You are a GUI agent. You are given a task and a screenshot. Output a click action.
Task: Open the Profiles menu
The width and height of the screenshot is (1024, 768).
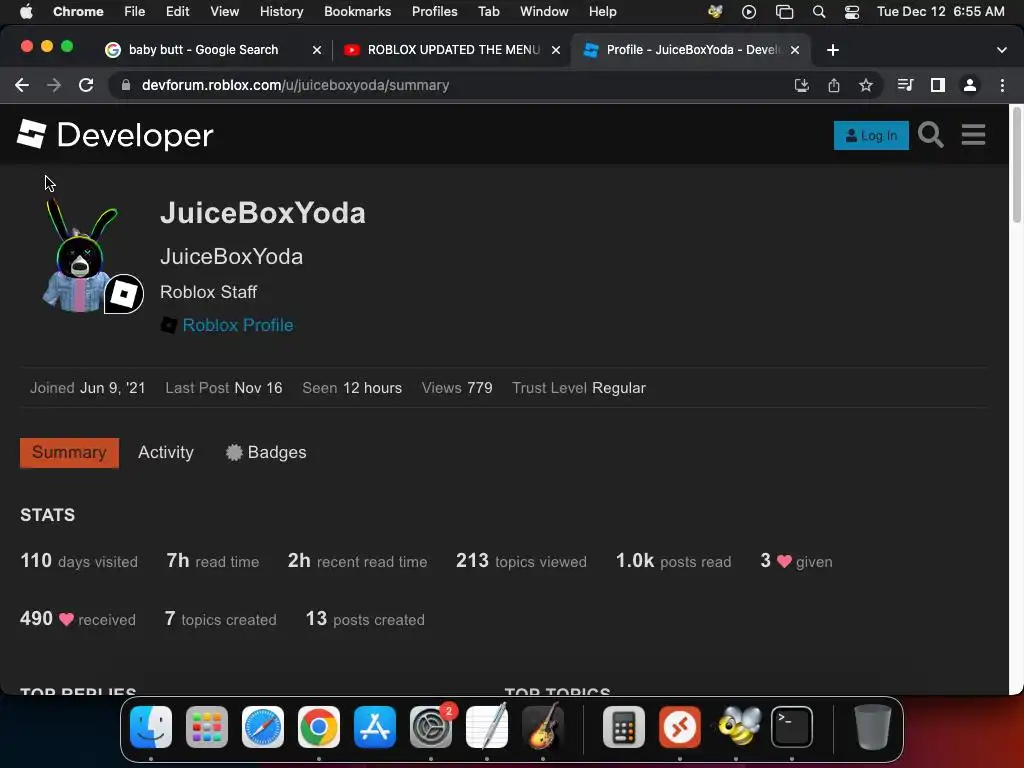[434, 12]
